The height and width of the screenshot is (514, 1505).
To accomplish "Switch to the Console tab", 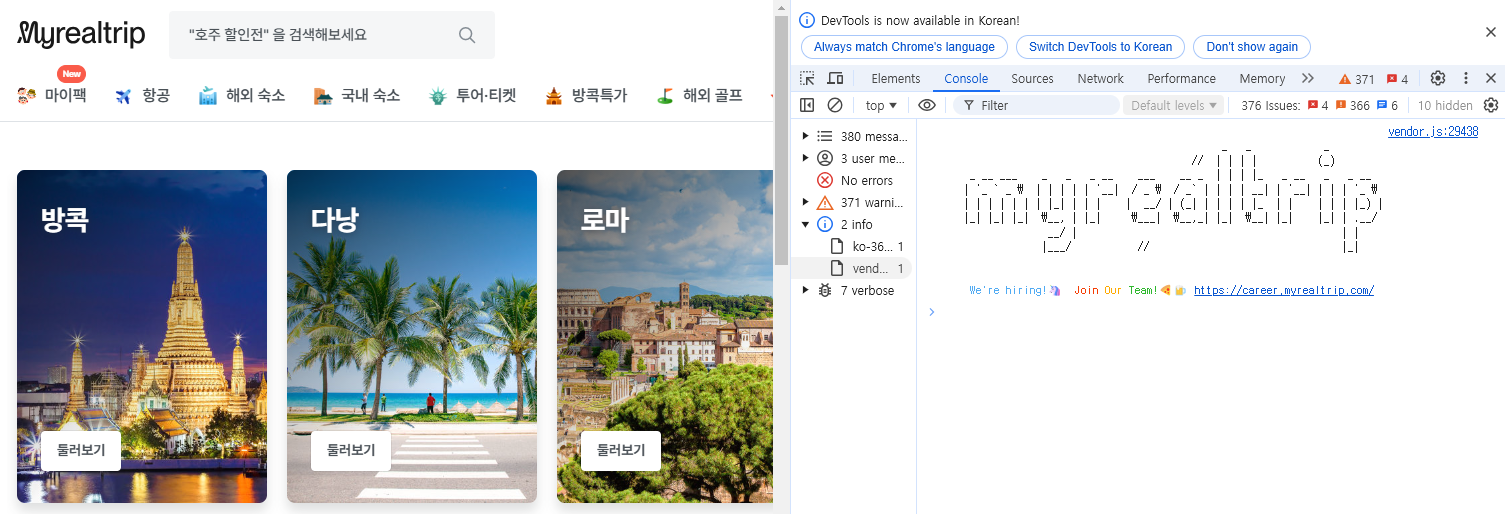I will pos(966,78).
